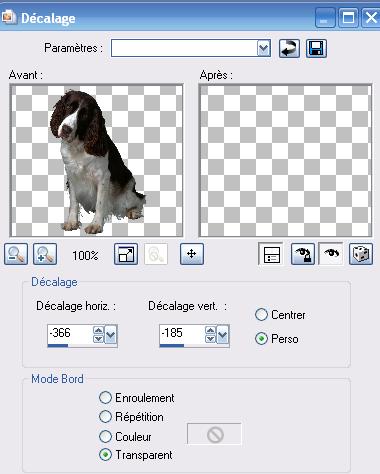380x474 pixels.
Task: Click the Décalage horiz. value field
Action: point(70,333)
